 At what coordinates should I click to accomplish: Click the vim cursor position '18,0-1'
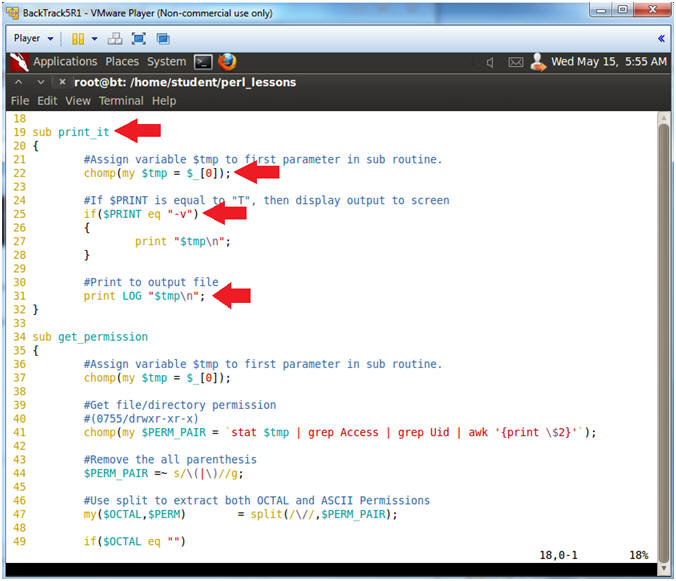point(558,555)
